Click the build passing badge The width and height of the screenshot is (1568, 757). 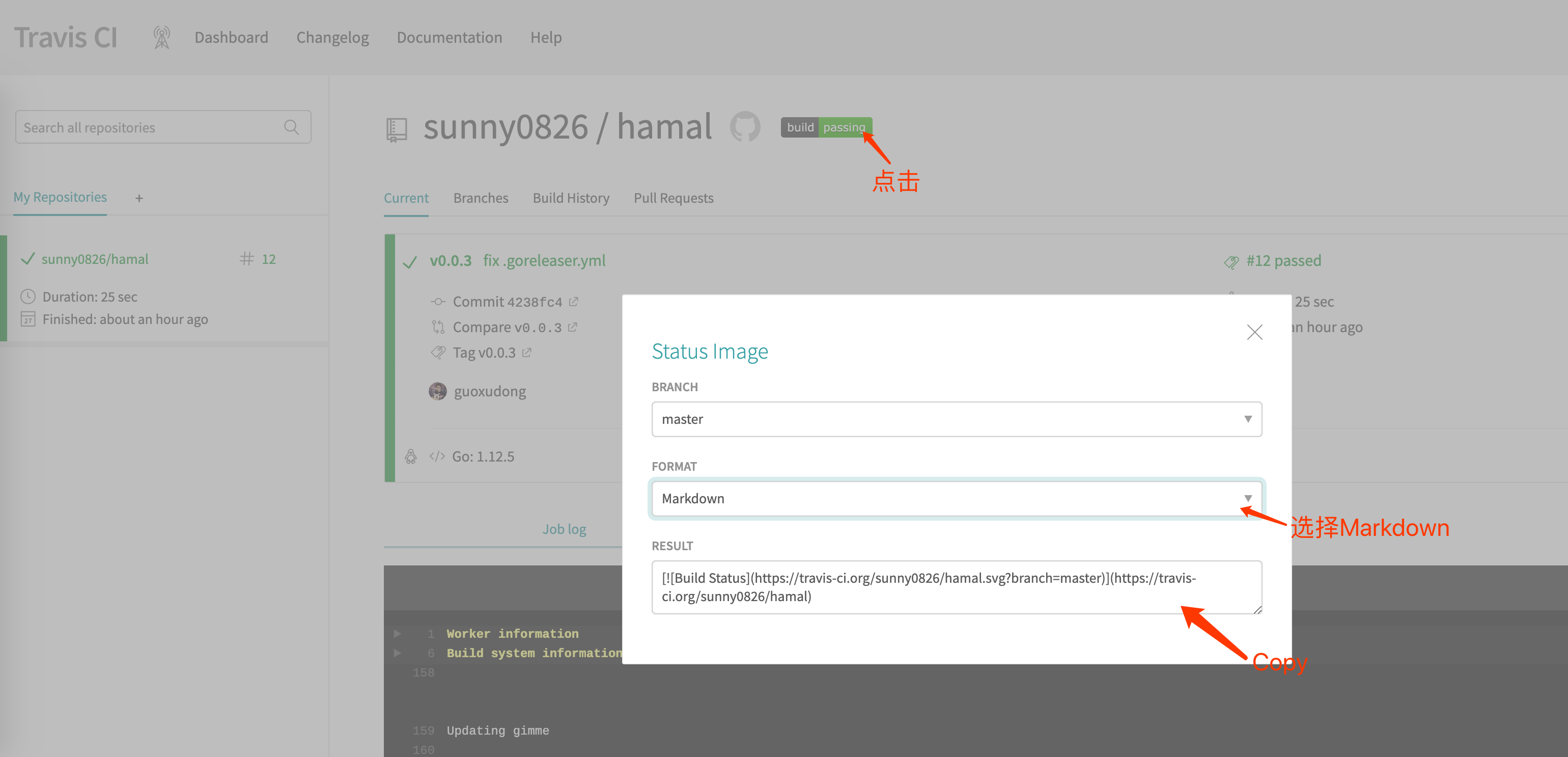pos(826,127)
